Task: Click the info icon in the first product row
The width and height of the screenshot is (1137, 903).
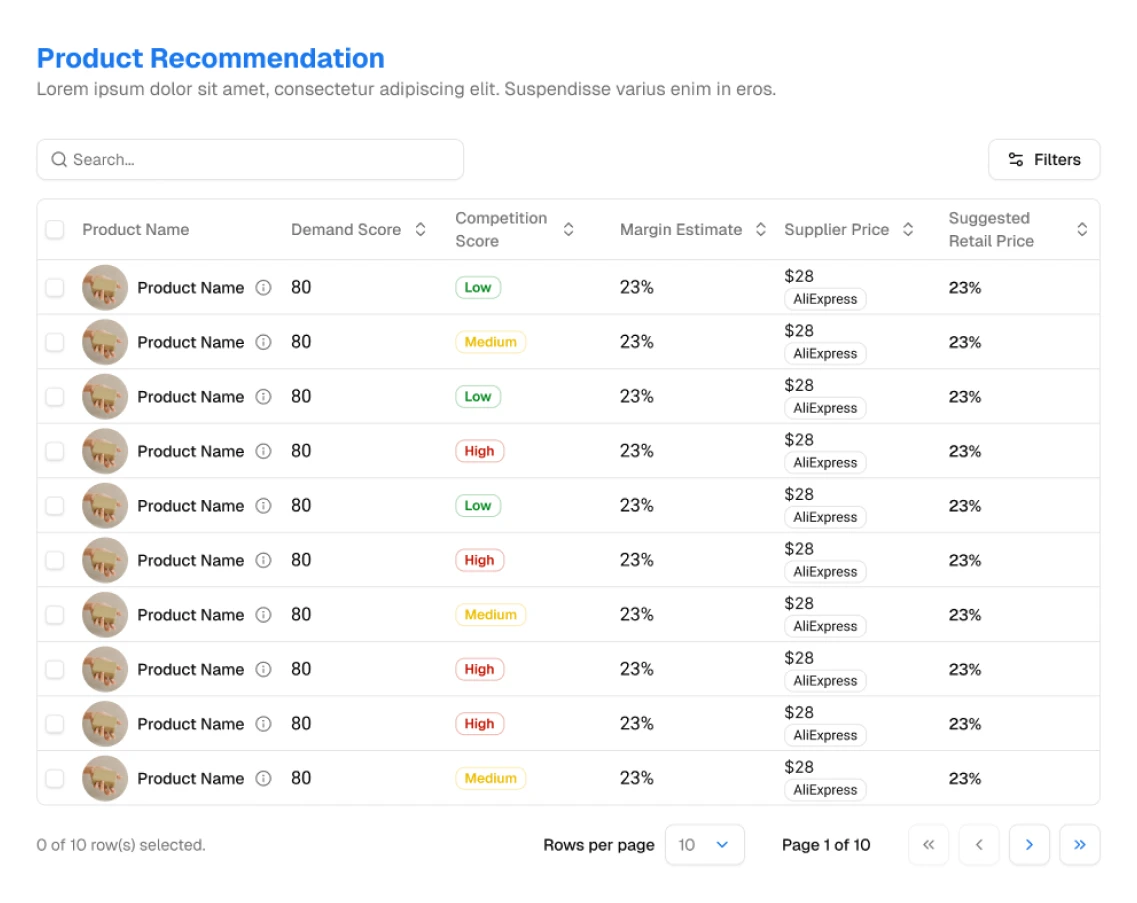Action: point(263,288)
